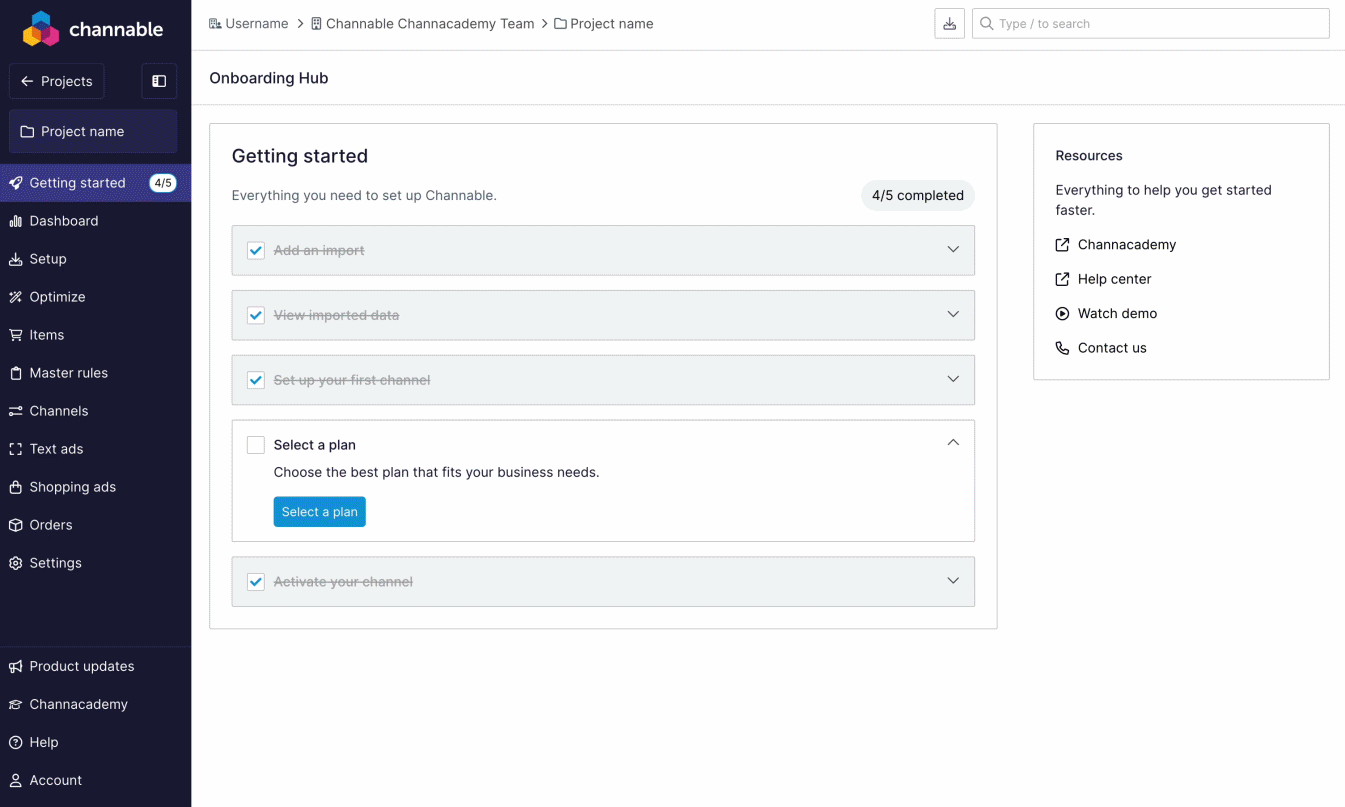The width and height of the screenshot is (1345, 807).
Task: Click the download icon button in the top bar
Action: (949, 23)
